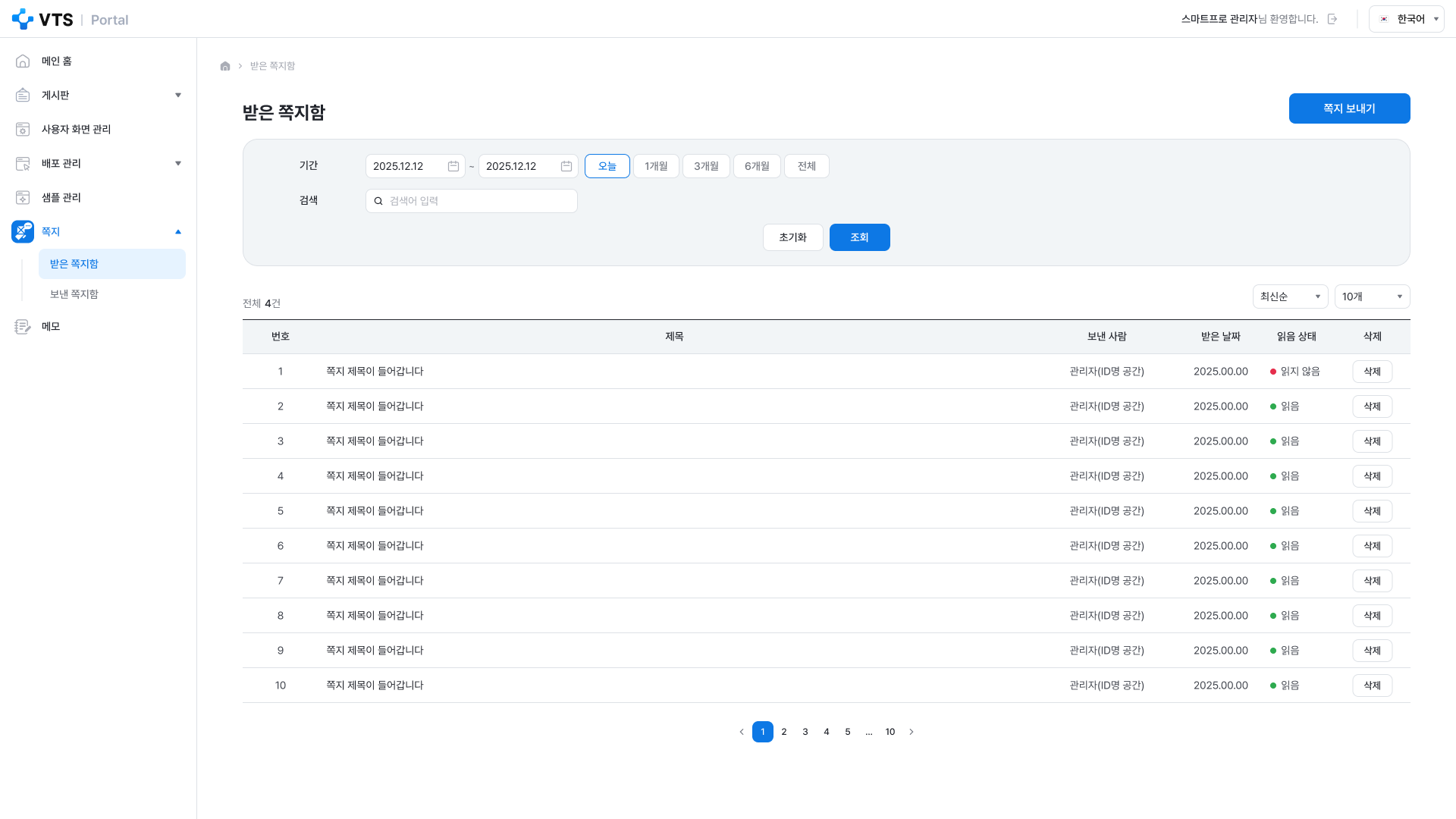
Task: Click the VTS Portal logo
Action: [x=70, y=19]
